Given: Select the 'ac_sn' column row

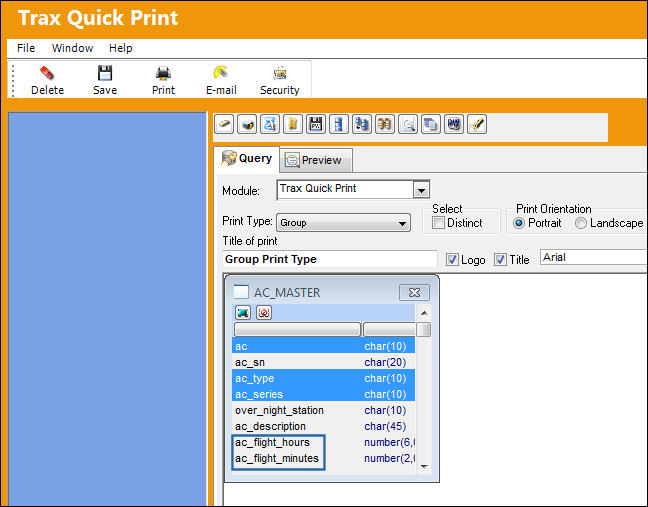Looking at the screenshot, I should tap(323, 362).
